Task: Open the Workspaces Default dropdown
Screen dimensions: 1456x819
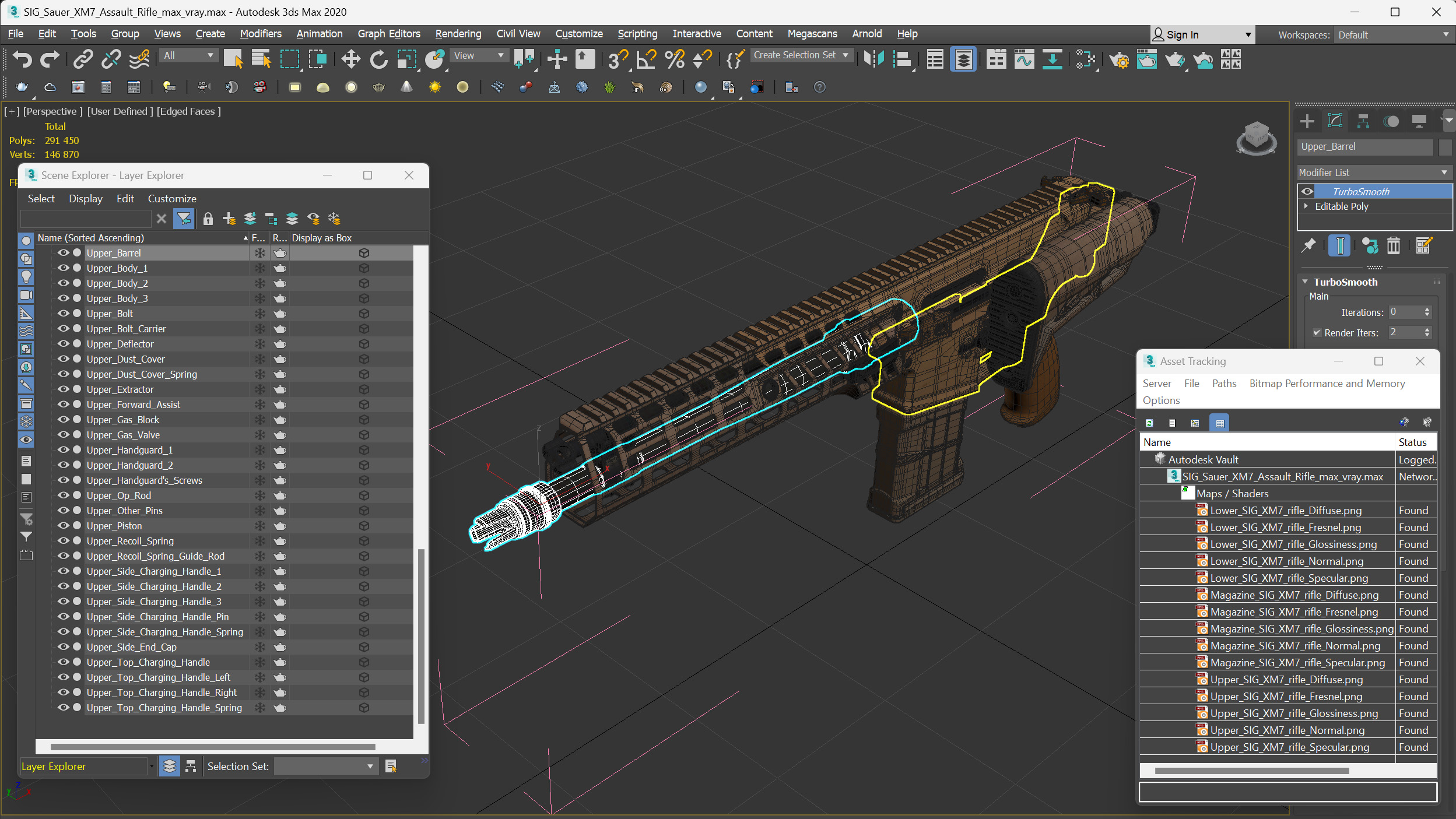Action: (1393, 35)
